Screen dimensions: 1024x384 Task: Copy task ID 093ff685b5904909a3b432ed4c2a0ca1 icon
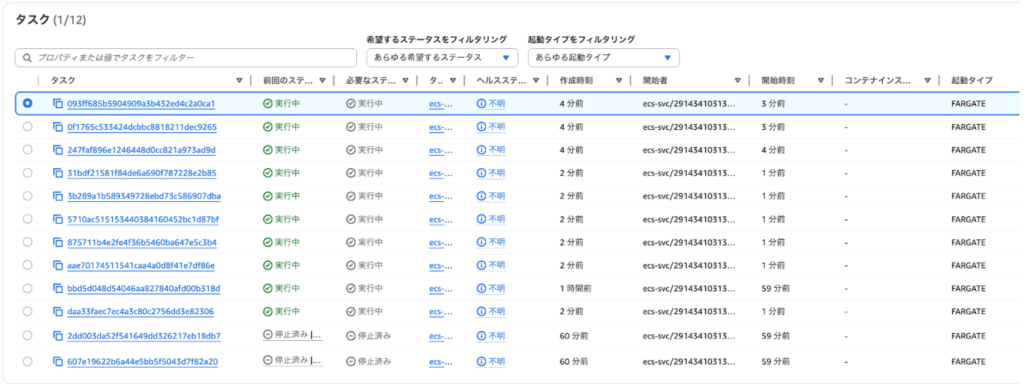click(x=57, y=103)
